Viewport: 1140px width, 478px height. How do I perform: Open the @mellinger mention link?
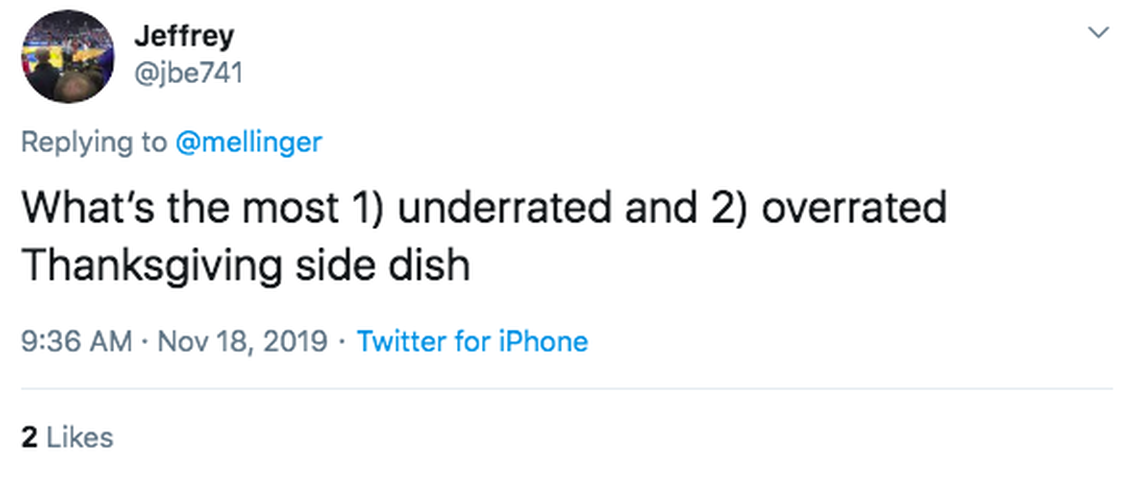(248, 142)
